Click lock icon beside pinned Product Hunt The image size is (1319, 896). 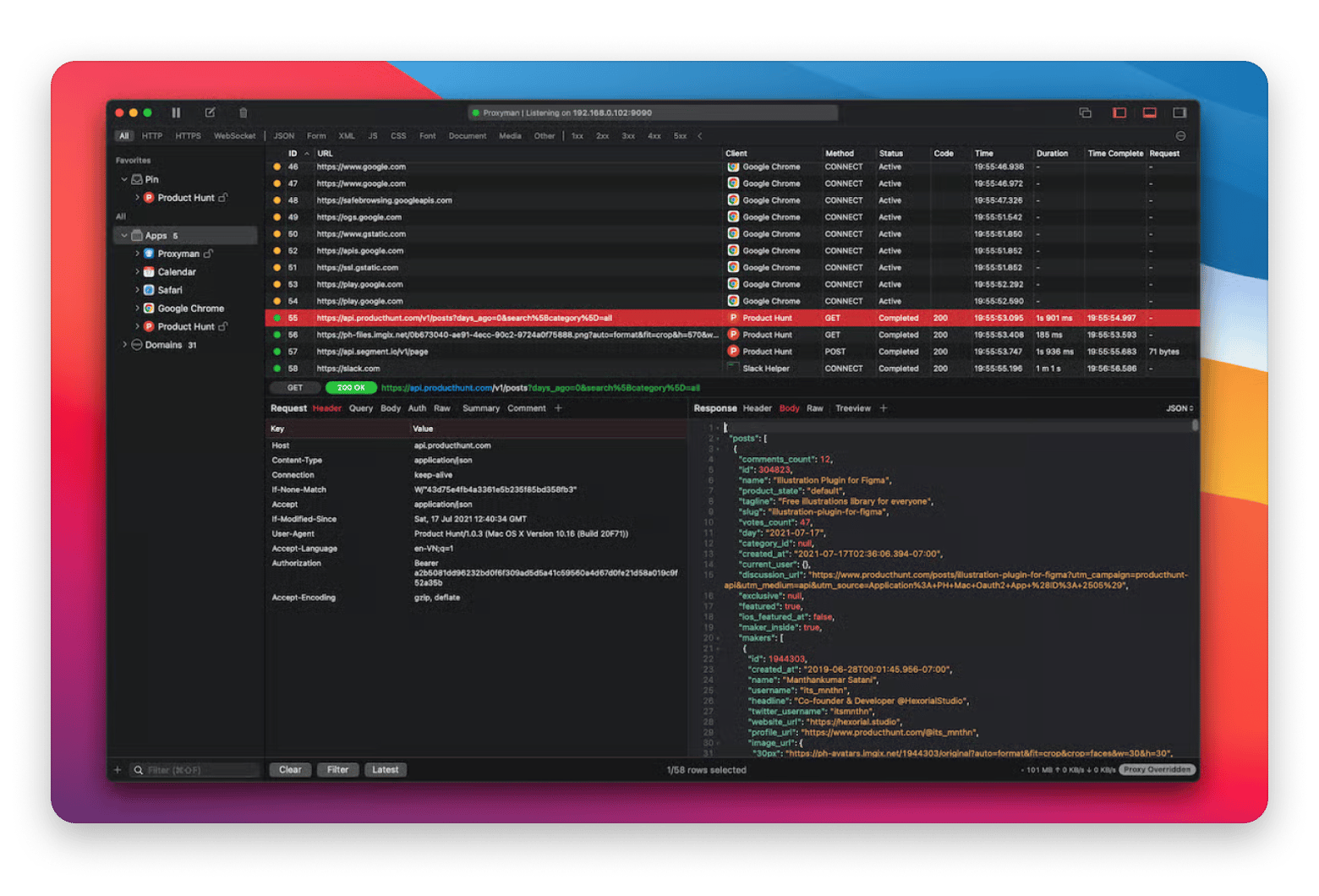click(223, 198)
